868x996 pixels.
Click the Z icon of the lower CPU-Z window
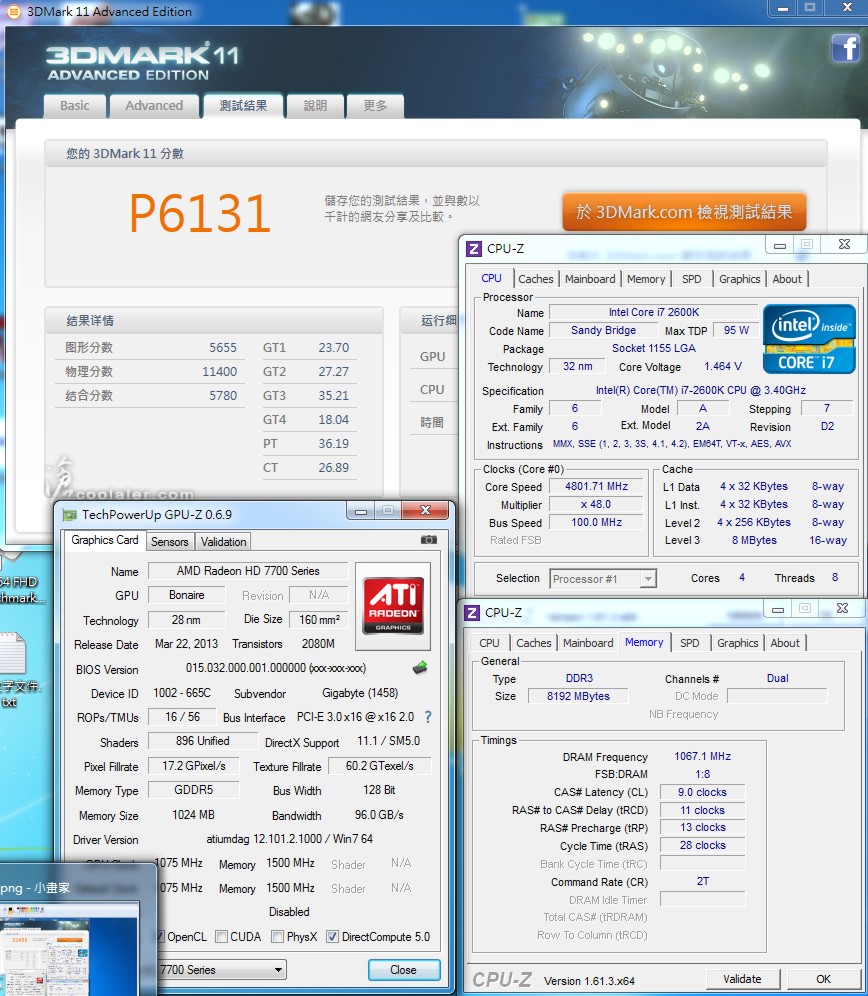[x=472, y=612]
